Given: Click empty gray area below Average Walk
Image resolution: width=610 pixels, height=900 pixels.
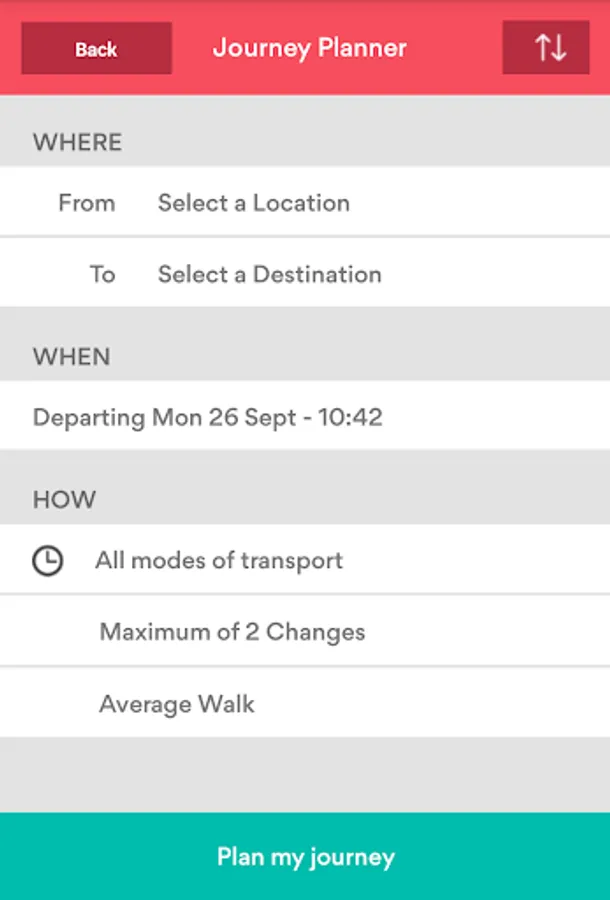Looking at the screenshot, I should coord(305,775).
